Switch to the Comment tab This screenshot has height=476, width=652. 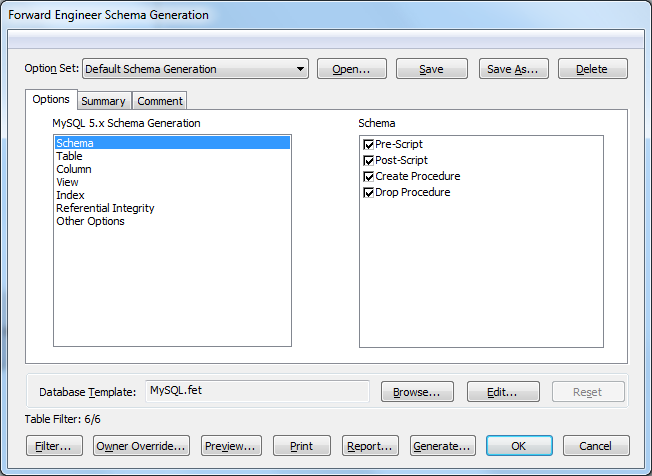pyautogui.click(x=160, y=101)
